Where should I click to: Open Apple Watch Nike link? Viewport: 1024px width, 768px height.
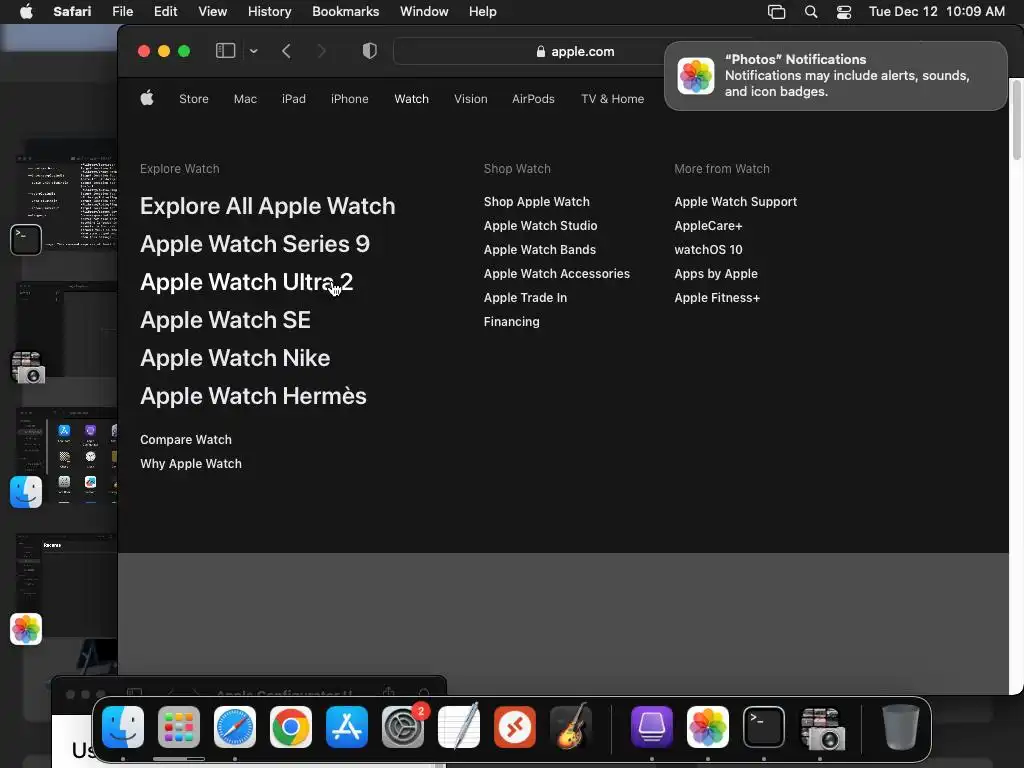coord(235,358)
